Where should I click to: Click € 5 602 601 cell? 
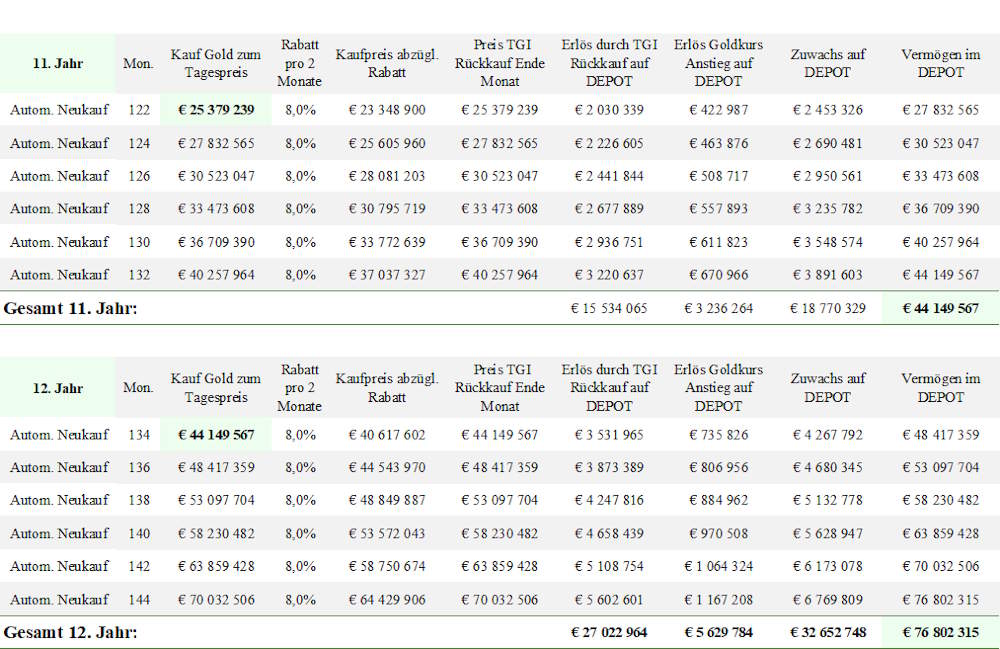(609, 600)
